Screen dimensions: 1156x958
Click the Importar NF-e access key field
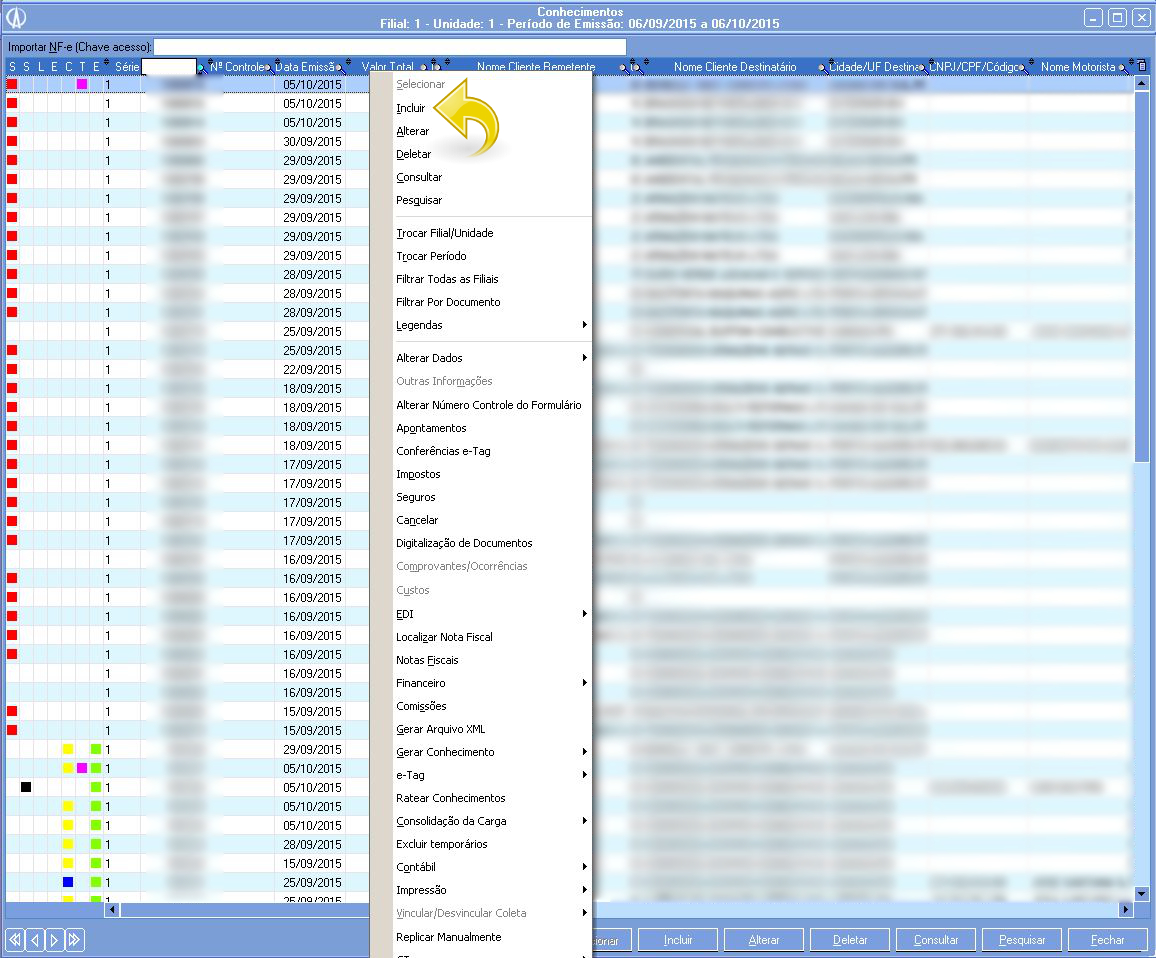389,47
